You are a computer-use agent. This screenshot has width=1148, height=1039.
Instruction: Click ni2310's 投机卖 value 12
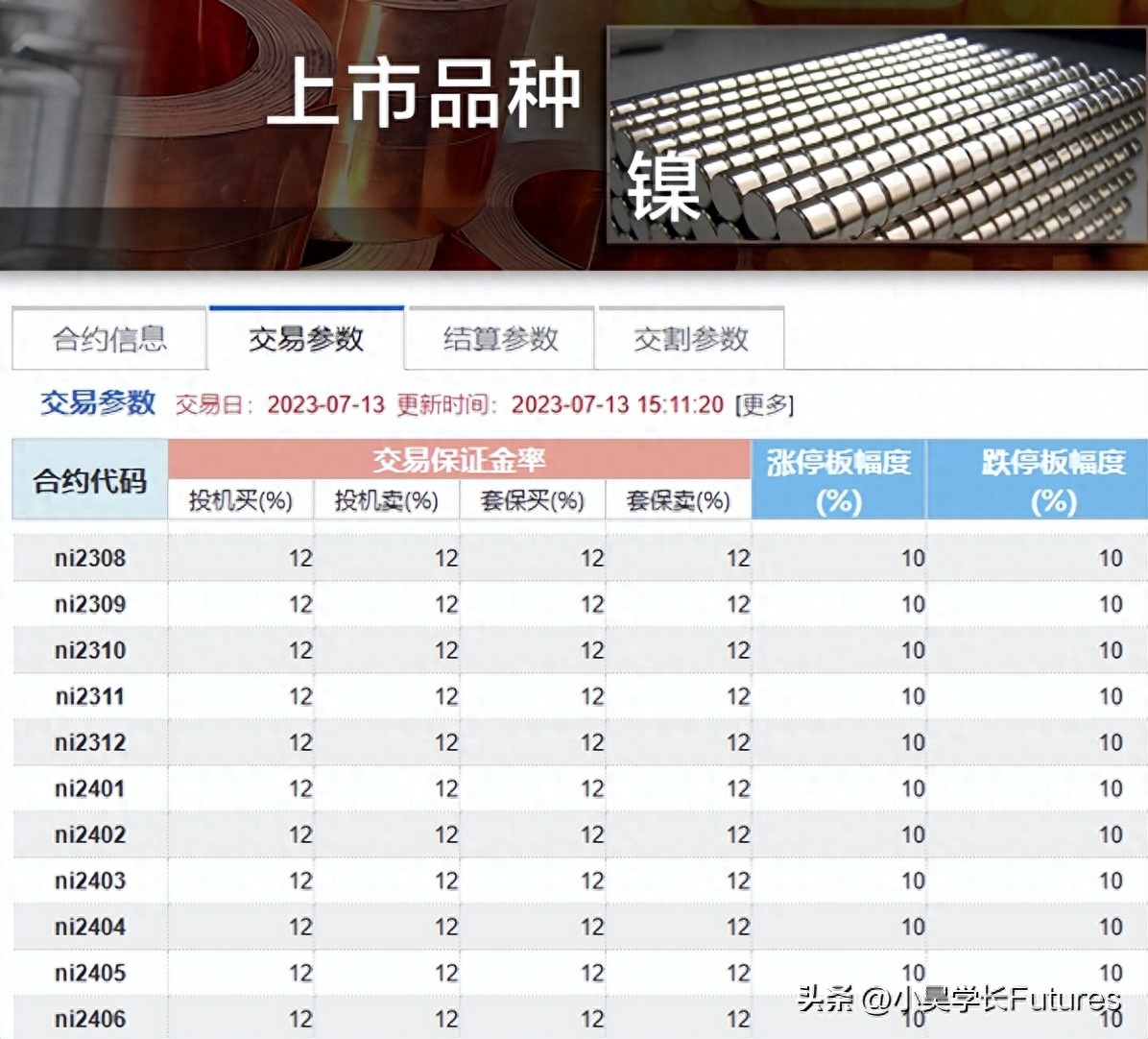(x=446, y=650)
